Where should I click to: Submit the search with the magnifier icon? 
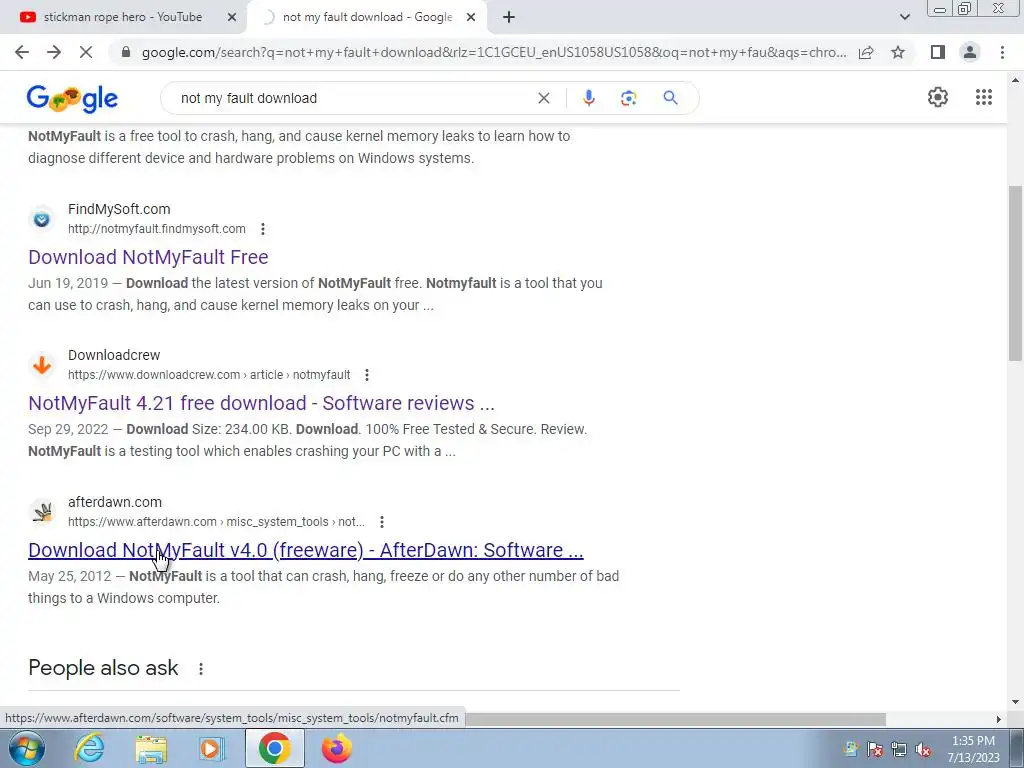670,98
